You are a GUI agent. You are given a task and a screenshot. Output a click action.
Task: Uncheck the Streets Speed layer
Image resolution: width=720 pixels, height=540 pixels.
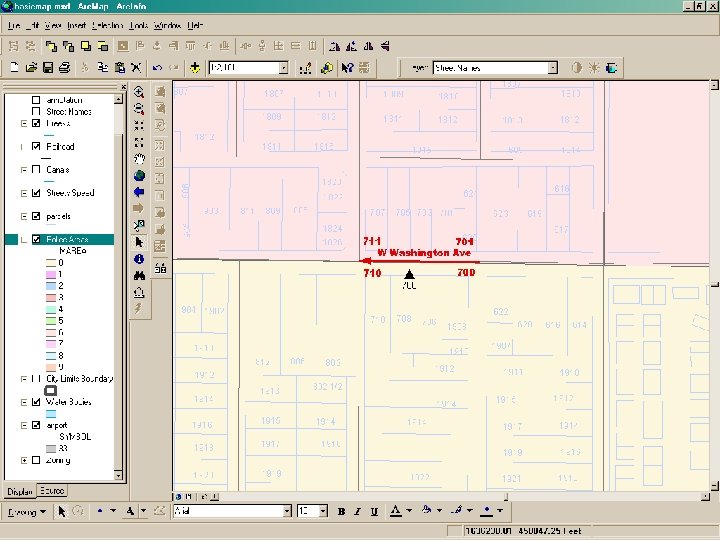36,193
